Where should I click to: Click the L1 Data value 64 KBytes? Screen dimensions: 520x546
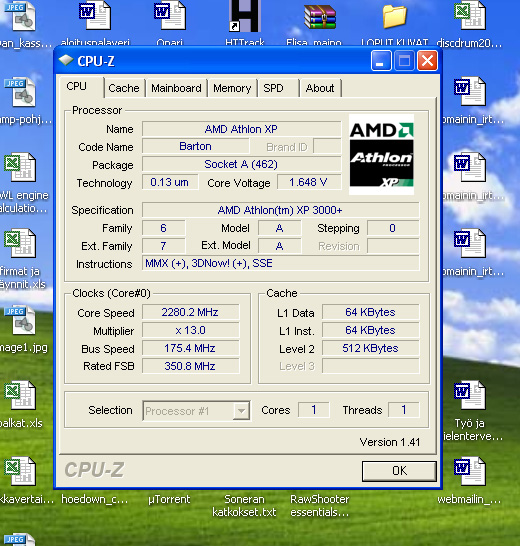click(x=371, y=312)
